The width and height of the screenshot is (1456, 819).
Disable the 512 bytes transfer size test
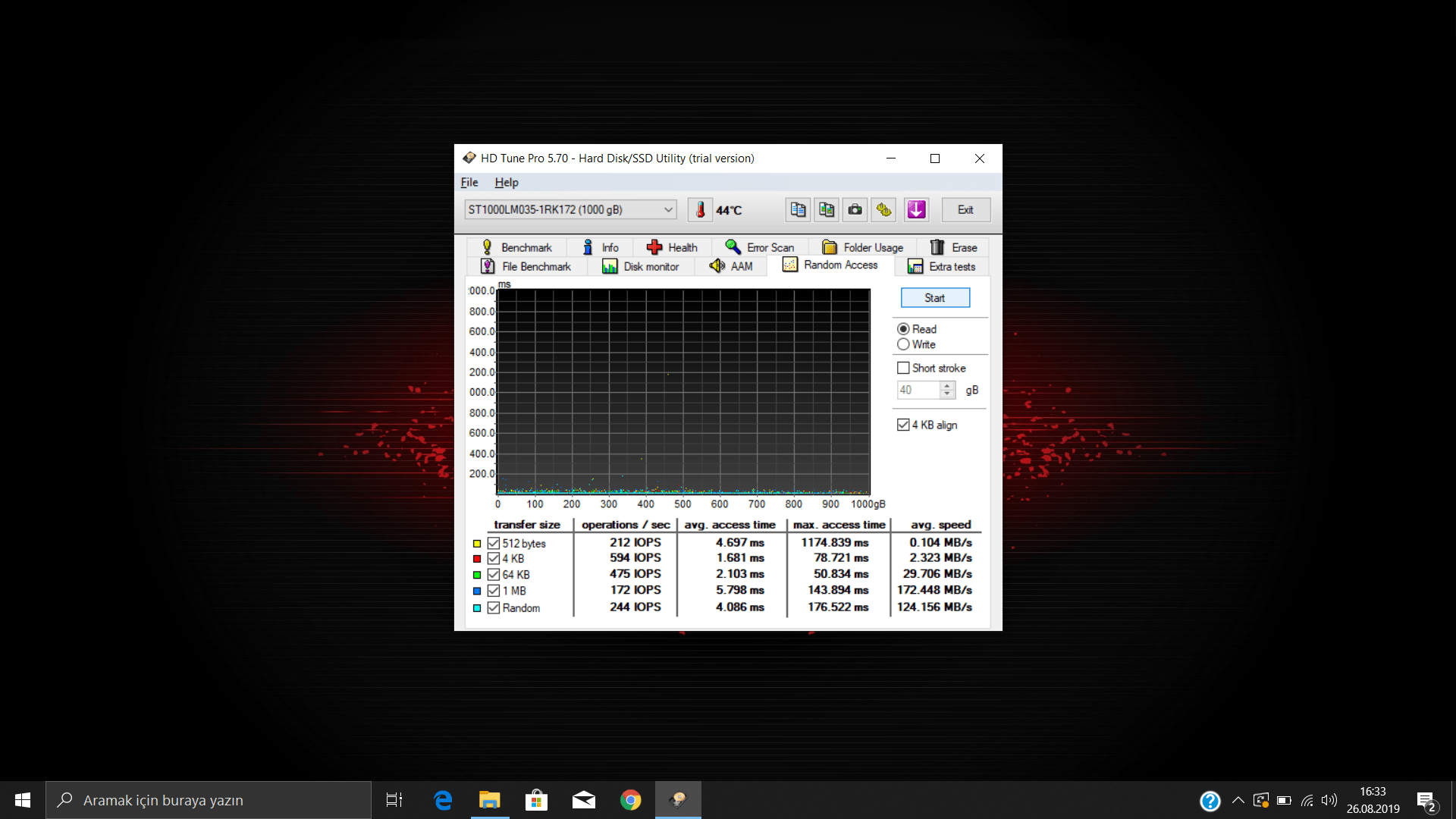tap(494, 542)
